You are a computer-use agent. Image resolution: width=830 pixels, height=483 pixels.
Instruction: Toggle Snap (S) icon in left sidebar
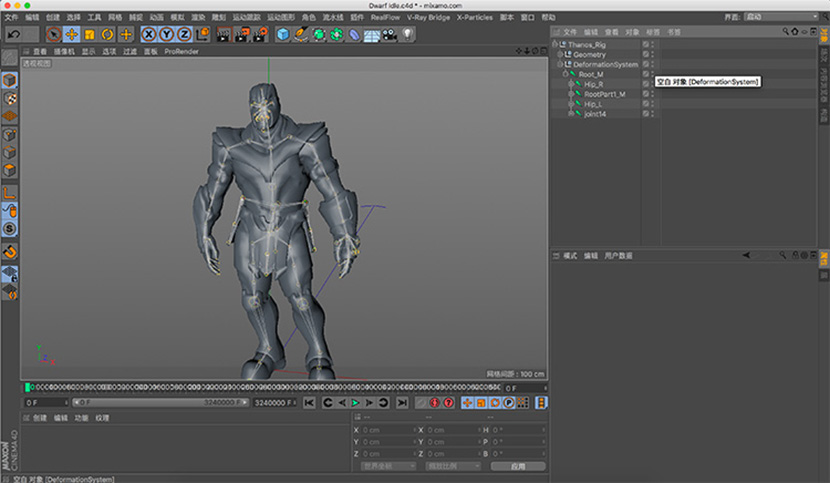[10, 229]
